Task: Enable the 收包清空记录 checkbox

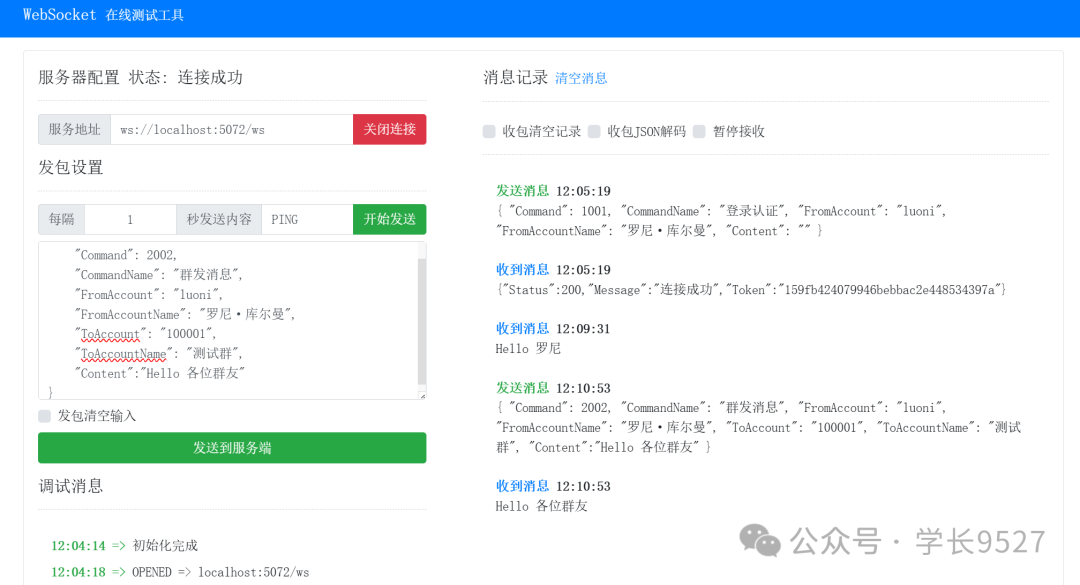Action: point(489,131)
